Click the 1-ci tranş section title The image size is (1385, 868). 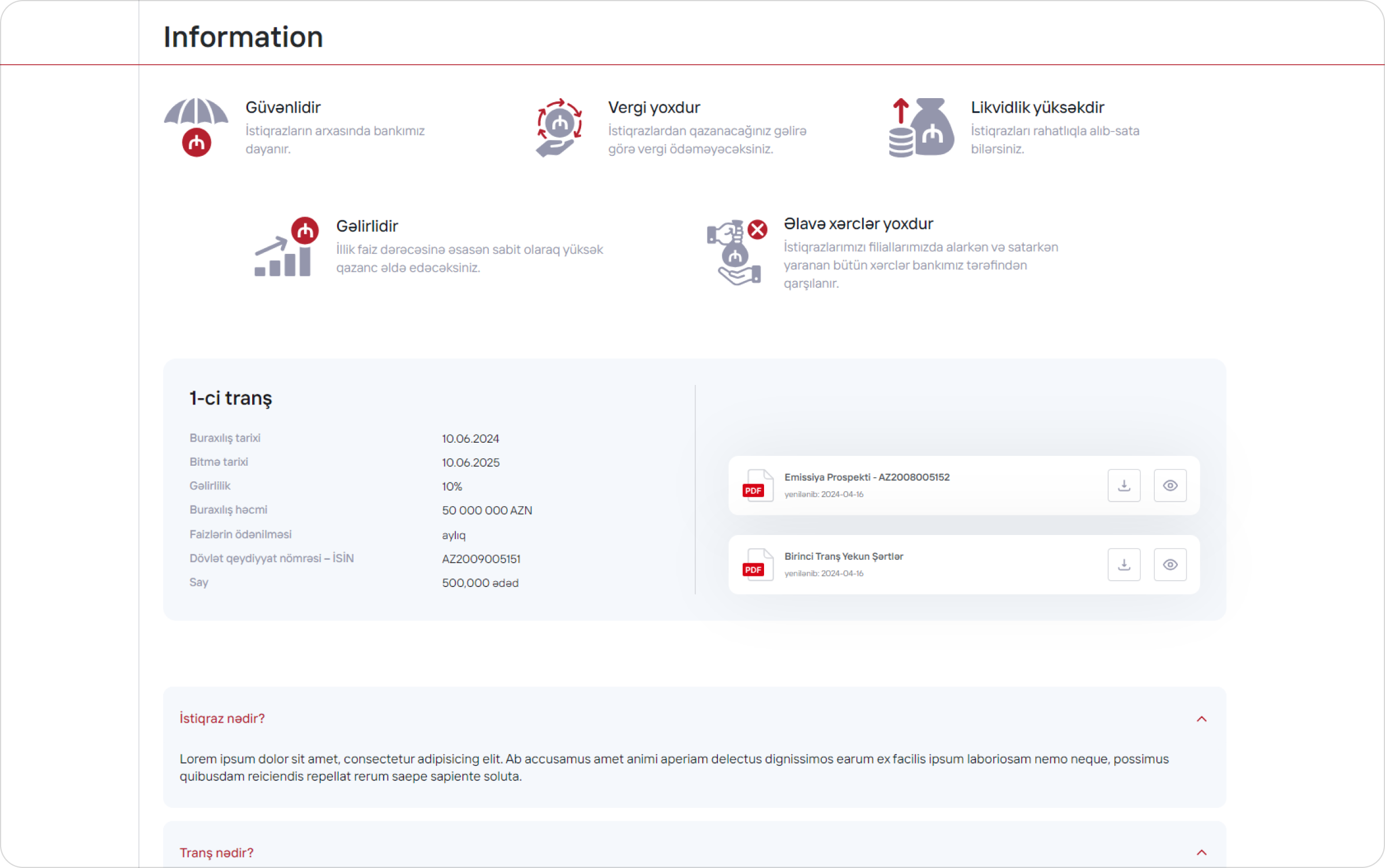(x=231, y=398)
